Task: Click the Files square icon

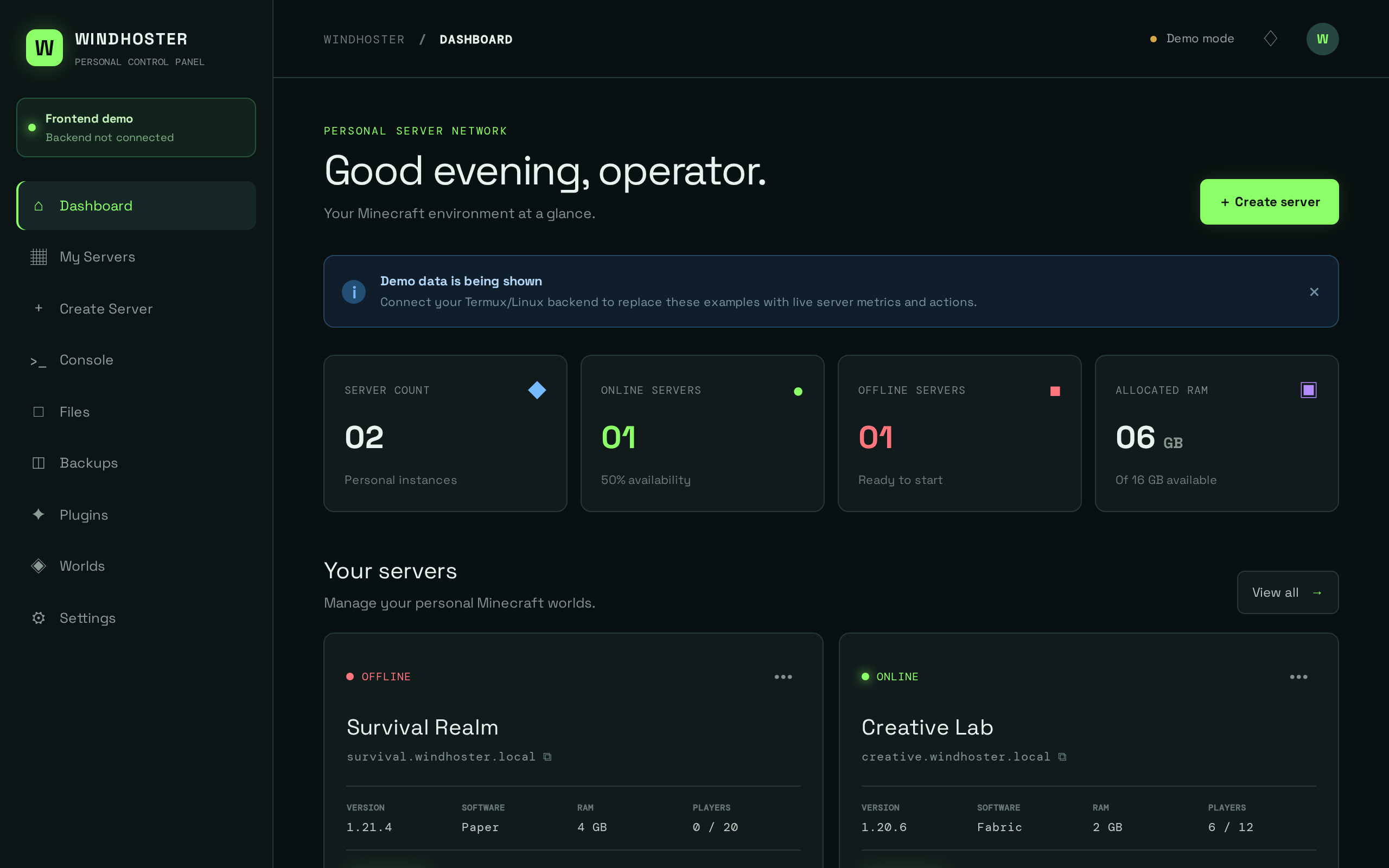Action: coord(39,412)
